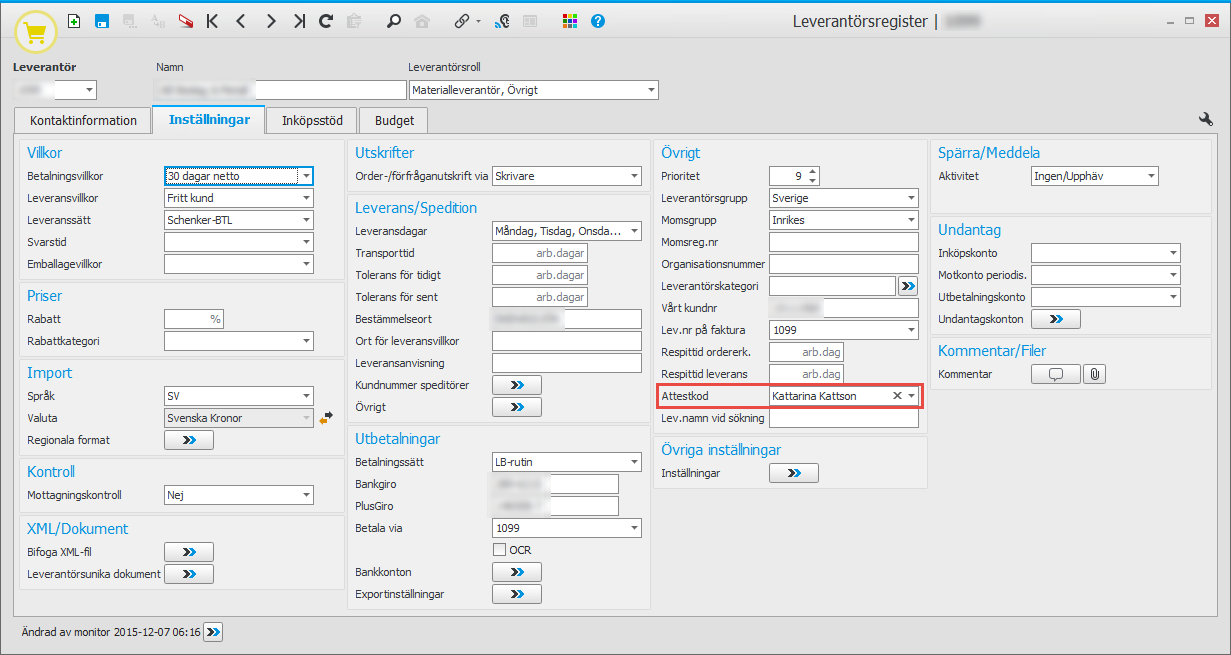
Task: Expand the Betalningsvillkor dropdown
Action: [x=306, y=176]
